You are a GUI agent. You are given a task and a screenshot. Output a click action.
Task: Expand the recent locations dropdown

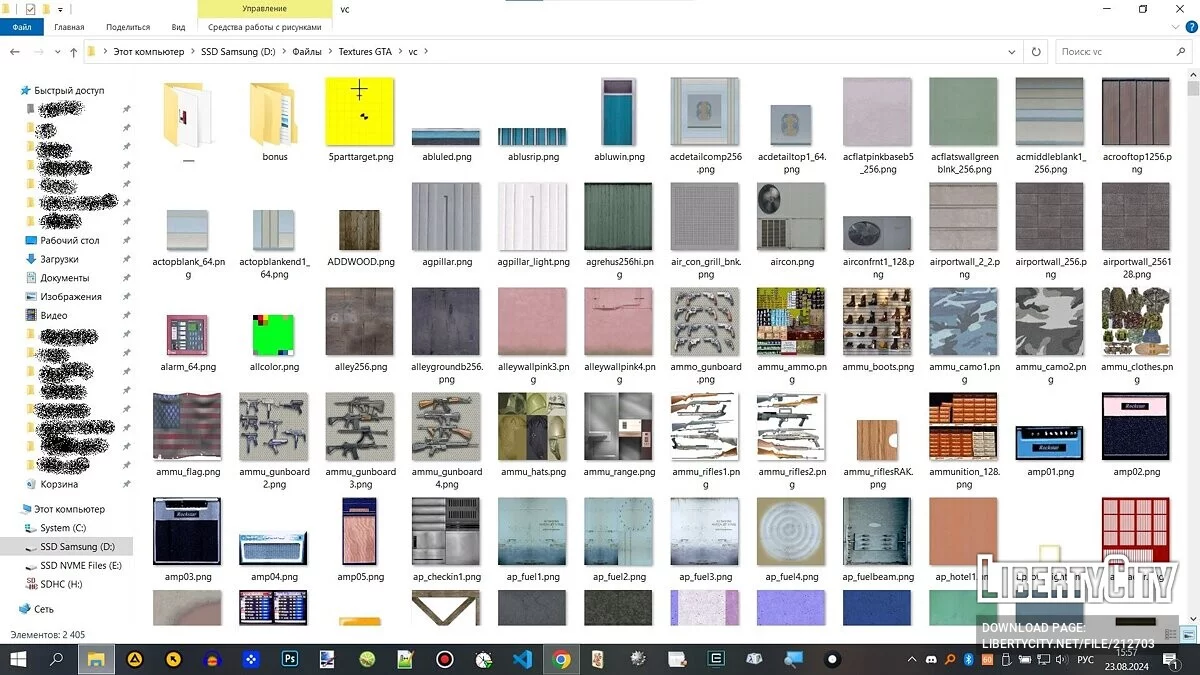[56, 52]
